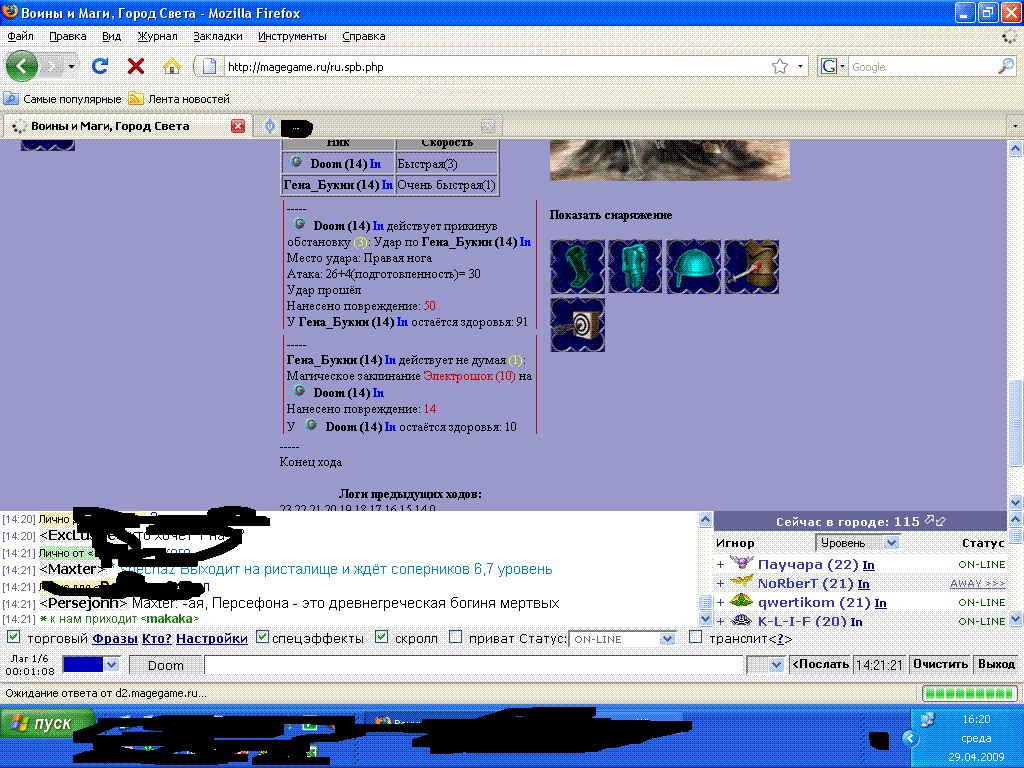Open the Закладки menu

click(x=218, y=36)
